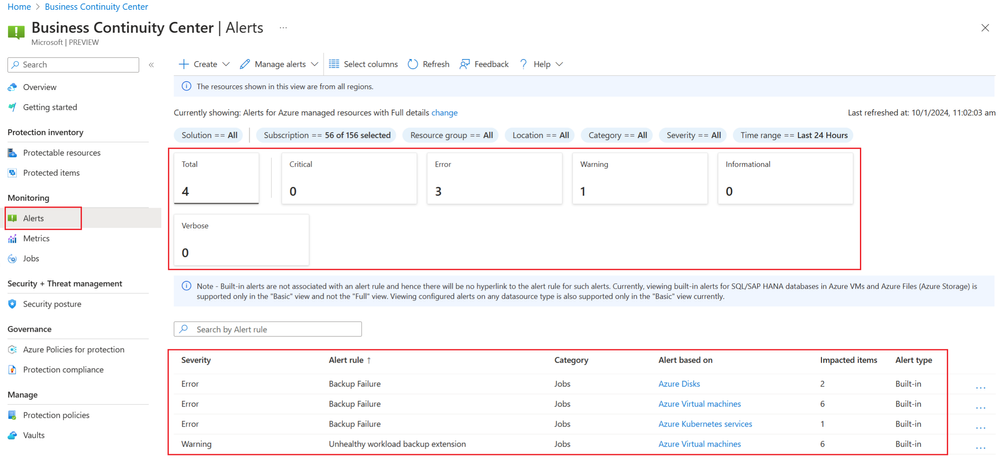This screenshot has height=461, width=999.
Task: Open the Resource group == All filter
Action: (x=452, y=136)
